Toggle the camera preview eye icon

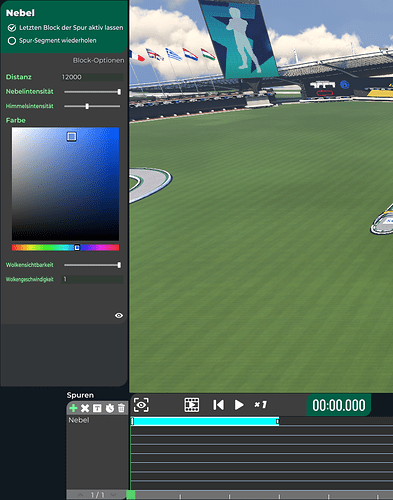(x=141, y=405)
